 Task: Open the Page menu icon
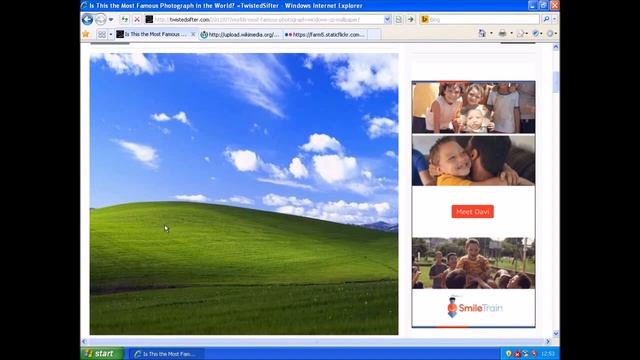521,33
